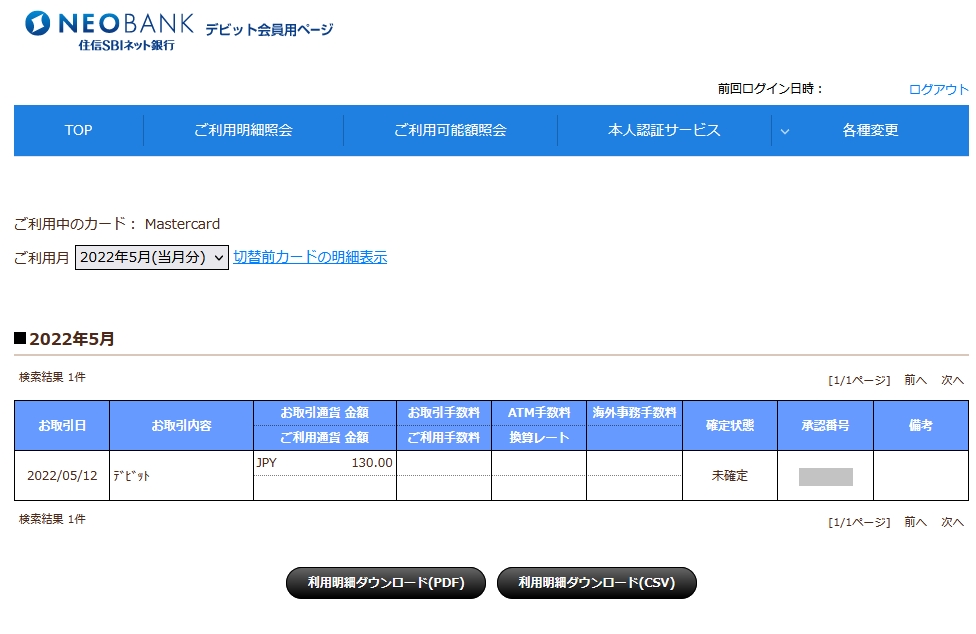Click the ATM手数料 header
This screenshot has width=976, height=634.
[539, 413]
